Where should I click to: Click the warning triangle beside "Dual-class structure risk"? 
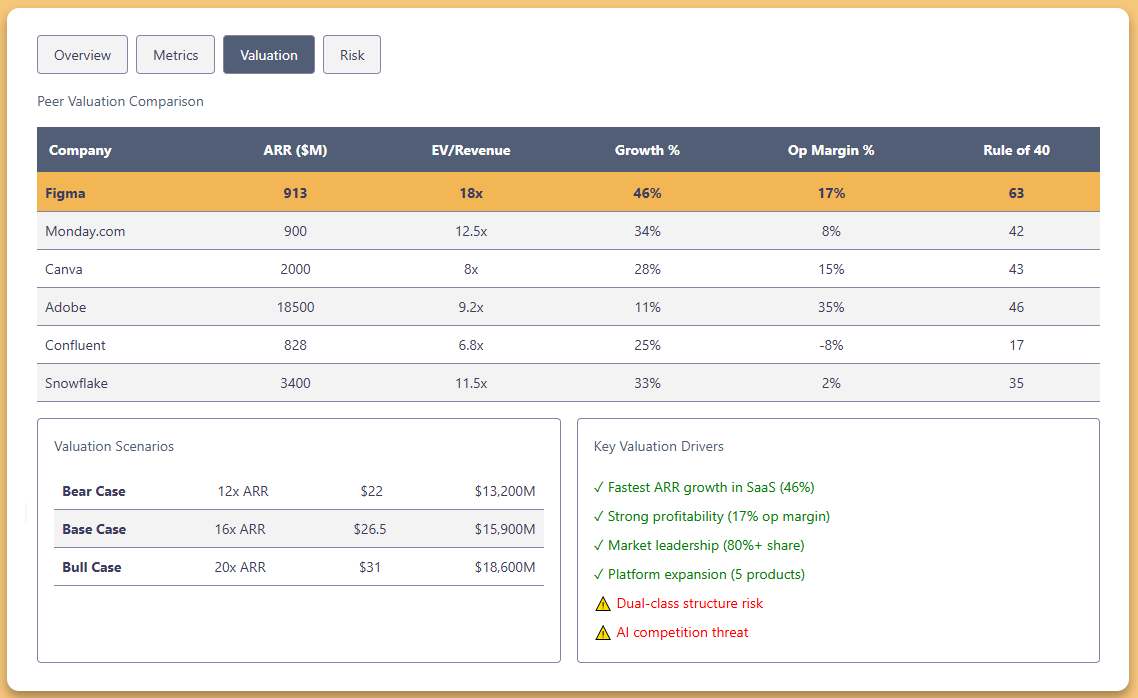tap(602, 603)
